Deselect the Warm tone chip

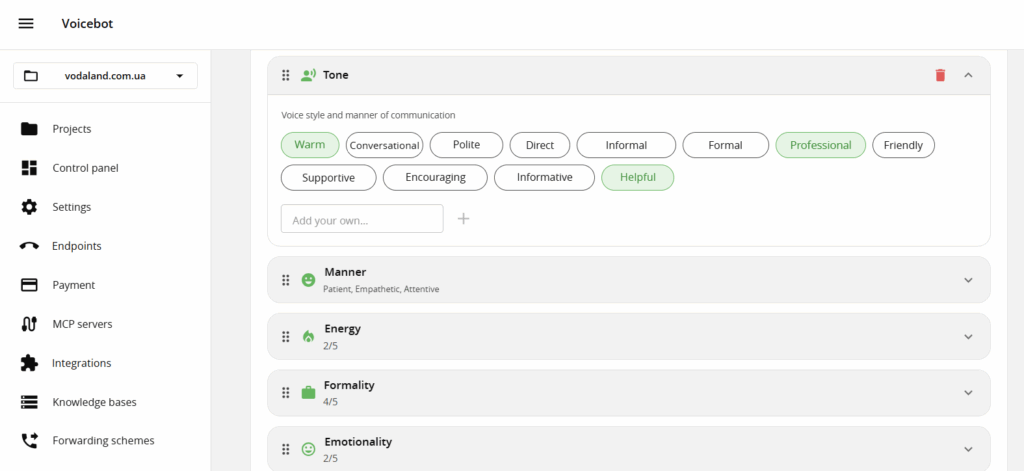coord(310,145)
